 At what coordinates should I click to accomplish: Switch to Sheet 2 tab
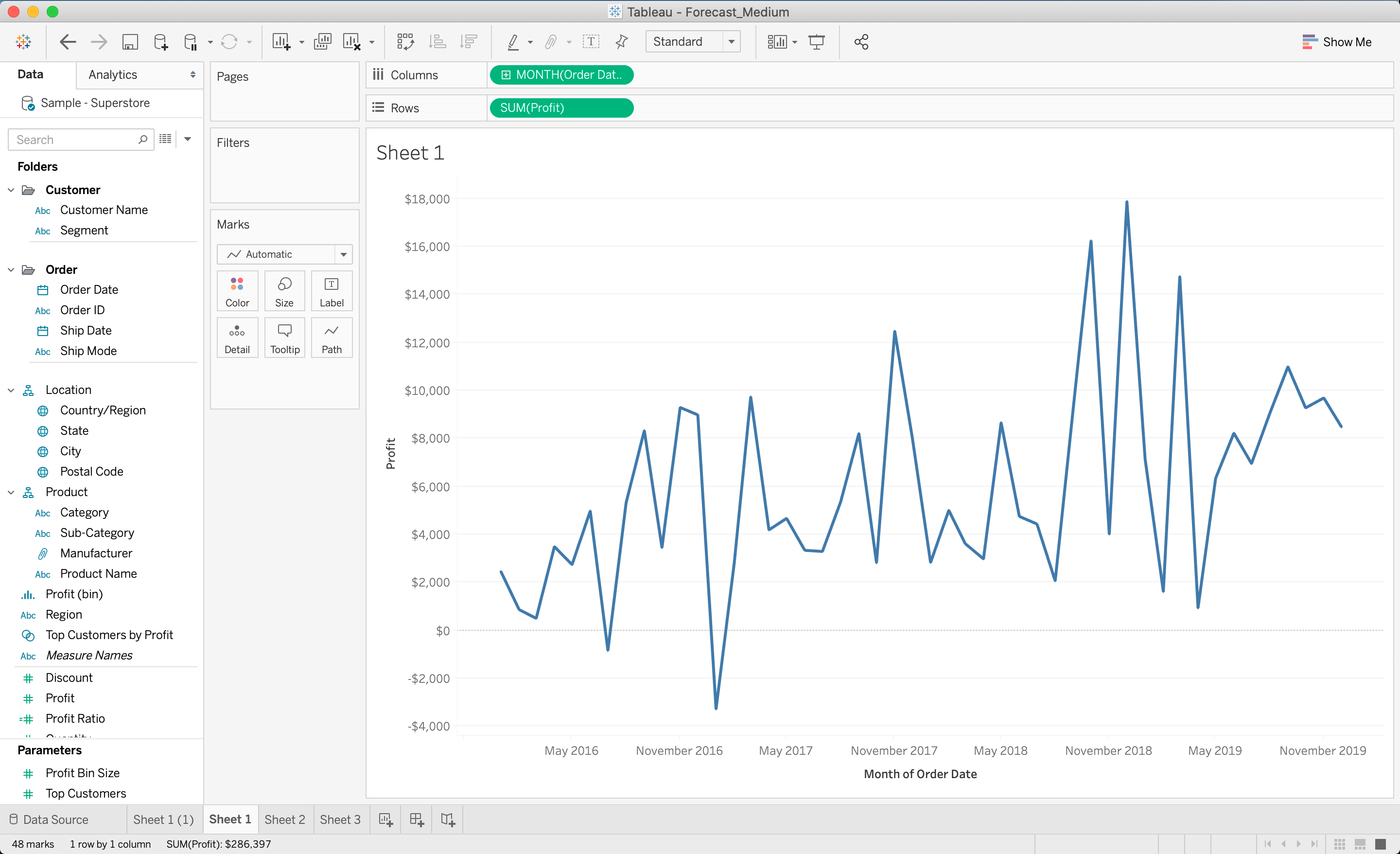pyautogui.click(x=285, y=819)
